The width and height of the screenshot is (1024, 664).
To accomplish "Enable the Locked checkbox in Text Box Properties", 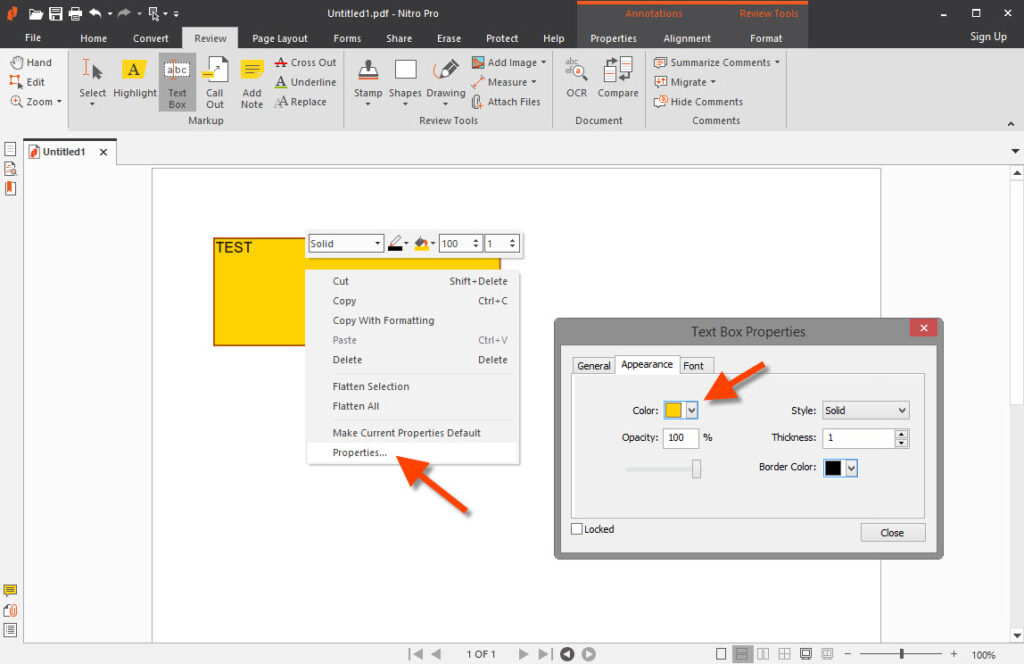I will coord(576,529).
